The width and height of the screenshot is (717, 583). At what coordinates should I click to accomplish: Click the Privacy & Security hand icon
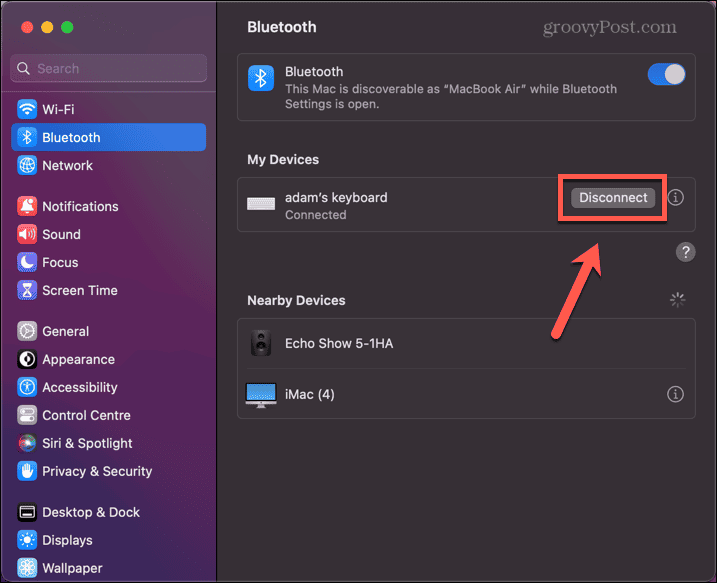pyautogui.click(x=27, y=471)
